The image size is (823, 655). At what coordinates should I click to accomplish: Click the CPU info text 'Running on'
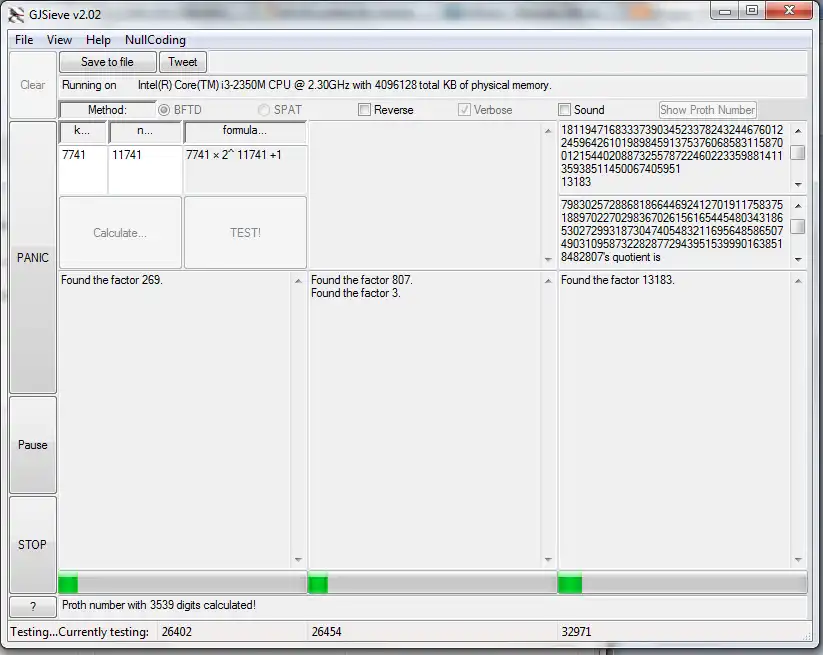(x=89, y=85)
